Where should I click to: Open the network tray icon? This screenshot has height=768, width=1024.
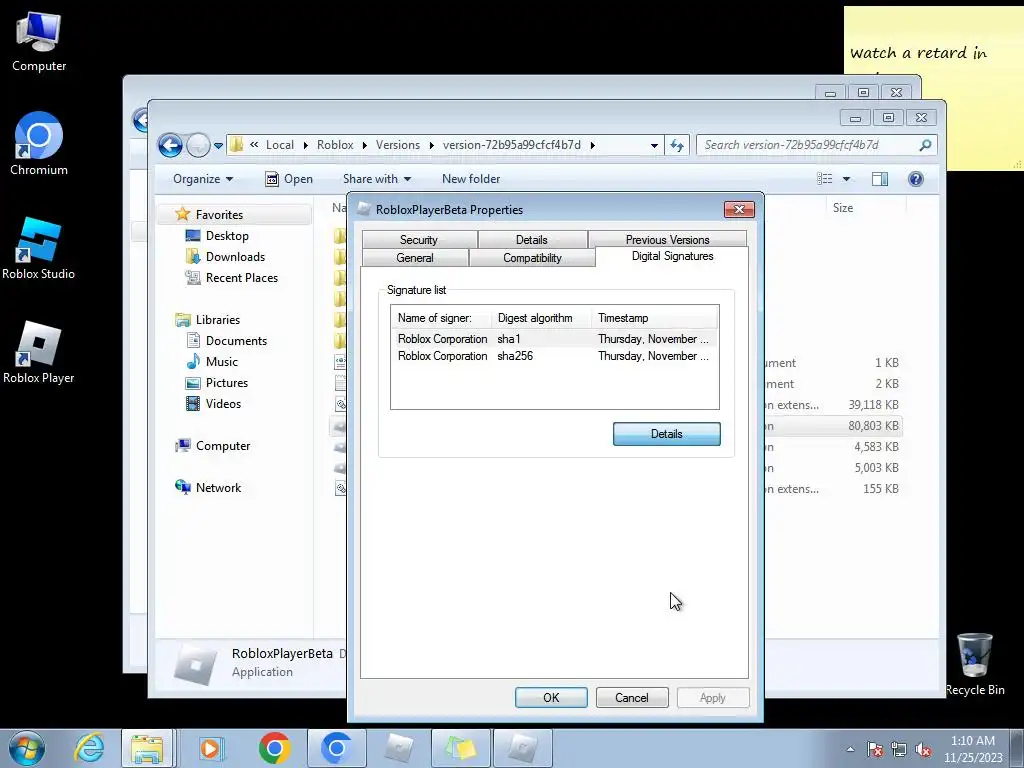click(899, 749)
